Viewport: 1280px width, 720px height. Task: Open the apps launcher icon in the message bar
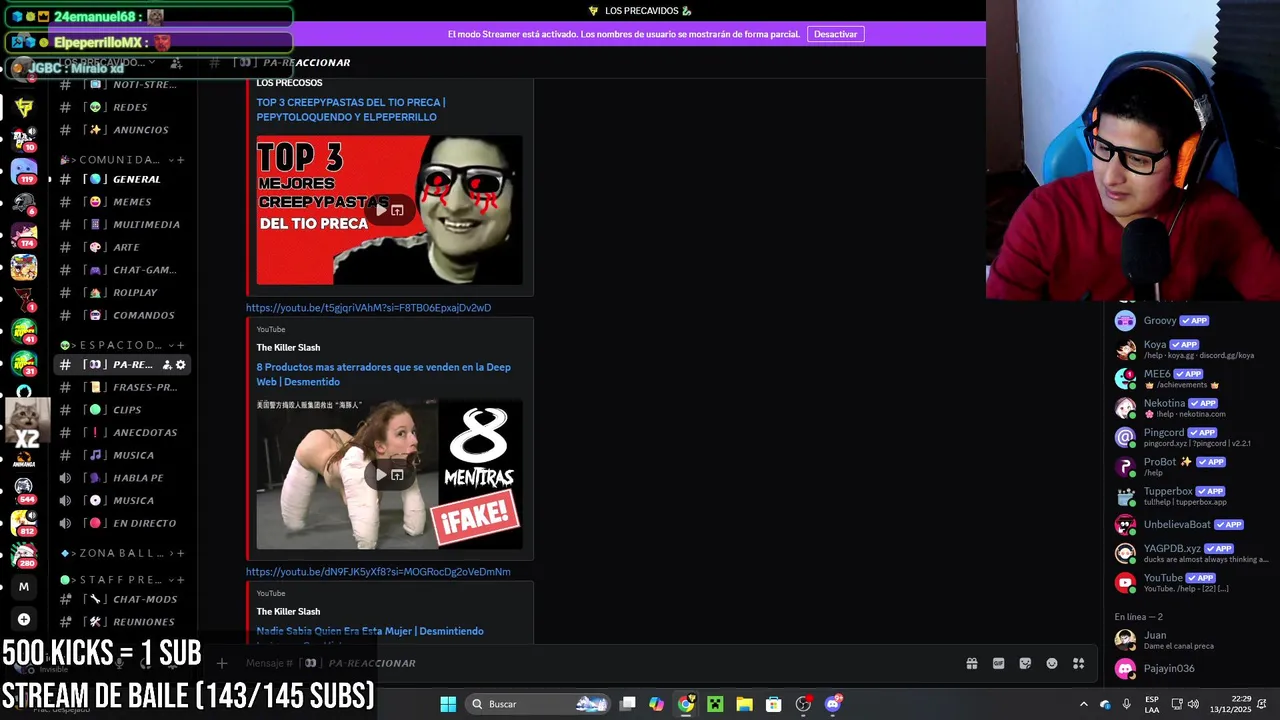click(1079, 663)
